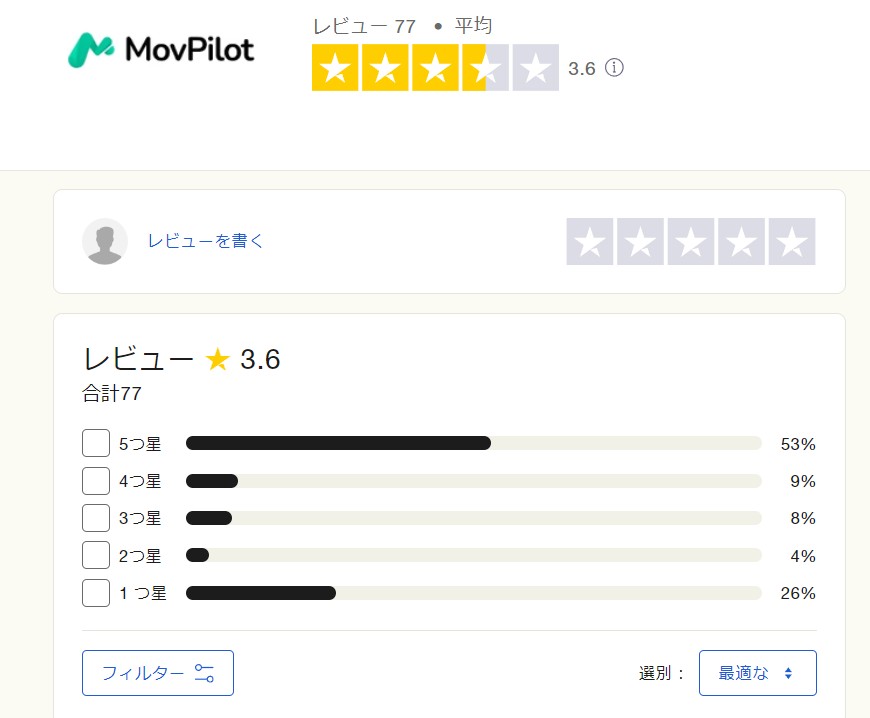The height and width of the screenshot is (718, 870).
Task: Open the 最適な sort dropdown
Action: [757, 673]
